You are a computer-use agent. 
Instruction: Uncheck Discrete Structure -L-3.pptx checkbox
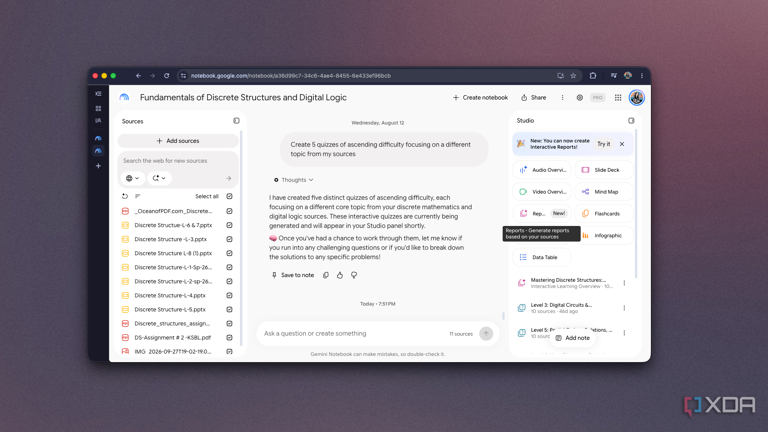coord(229,240)
